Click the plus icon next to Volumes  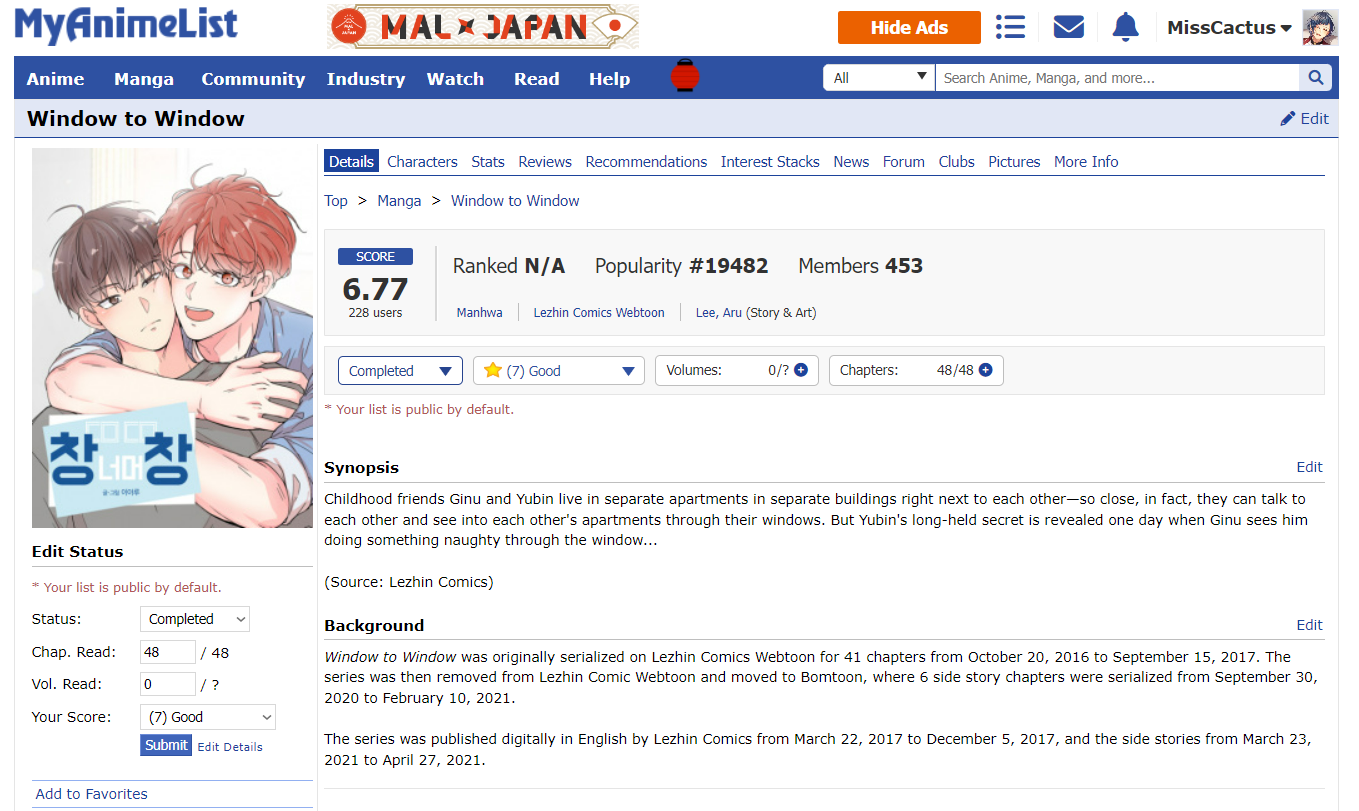[x=801, y=370]
